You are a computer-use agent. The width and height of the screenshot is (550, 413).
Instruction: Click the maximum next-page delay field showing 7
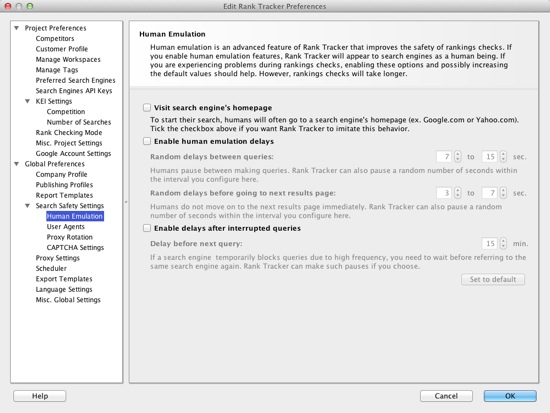click(490, 193)
